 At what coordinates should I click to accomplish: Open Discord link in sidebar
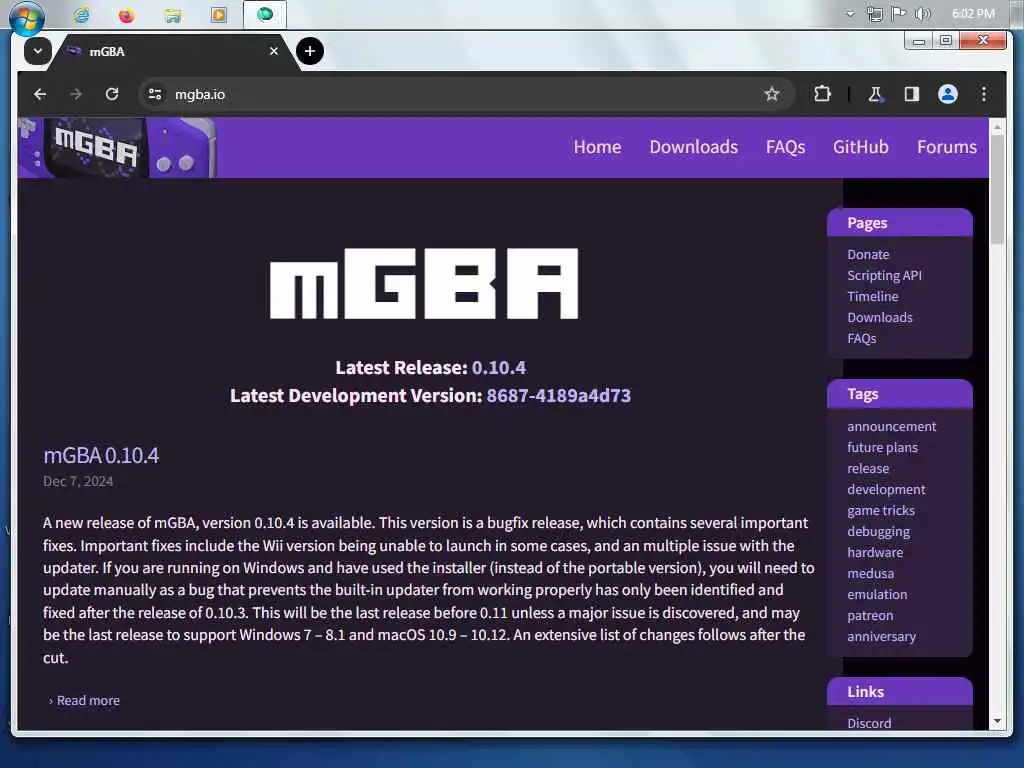869,723
